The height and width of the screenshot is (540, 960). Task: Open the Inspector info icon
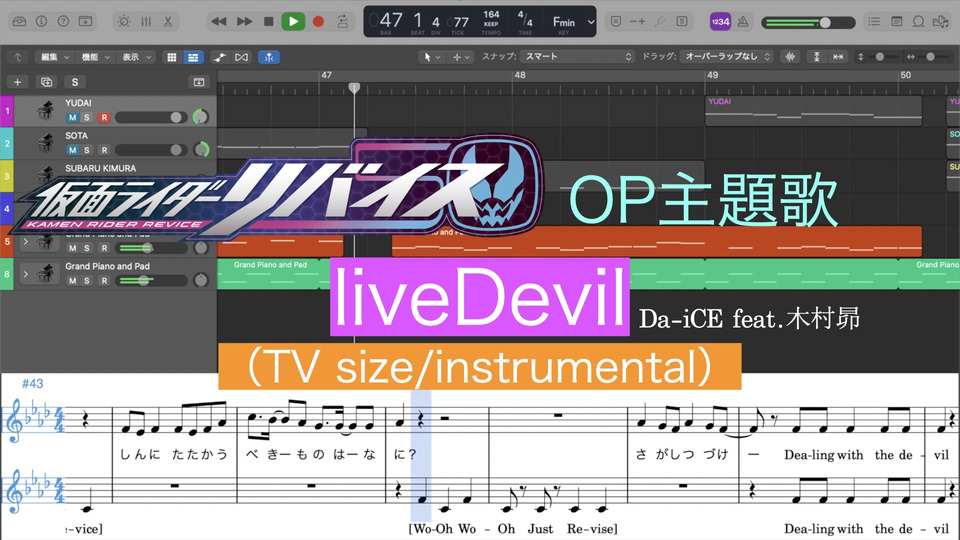click(x=41, y=21)
